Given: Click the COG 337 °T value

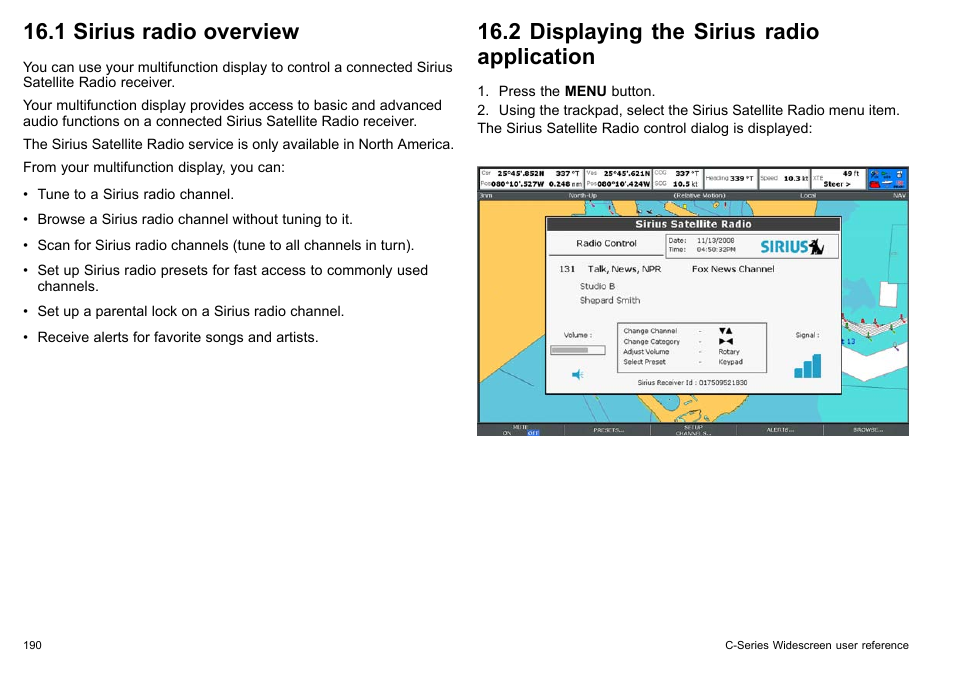Looking at the screenshot, I should point(686,173).
